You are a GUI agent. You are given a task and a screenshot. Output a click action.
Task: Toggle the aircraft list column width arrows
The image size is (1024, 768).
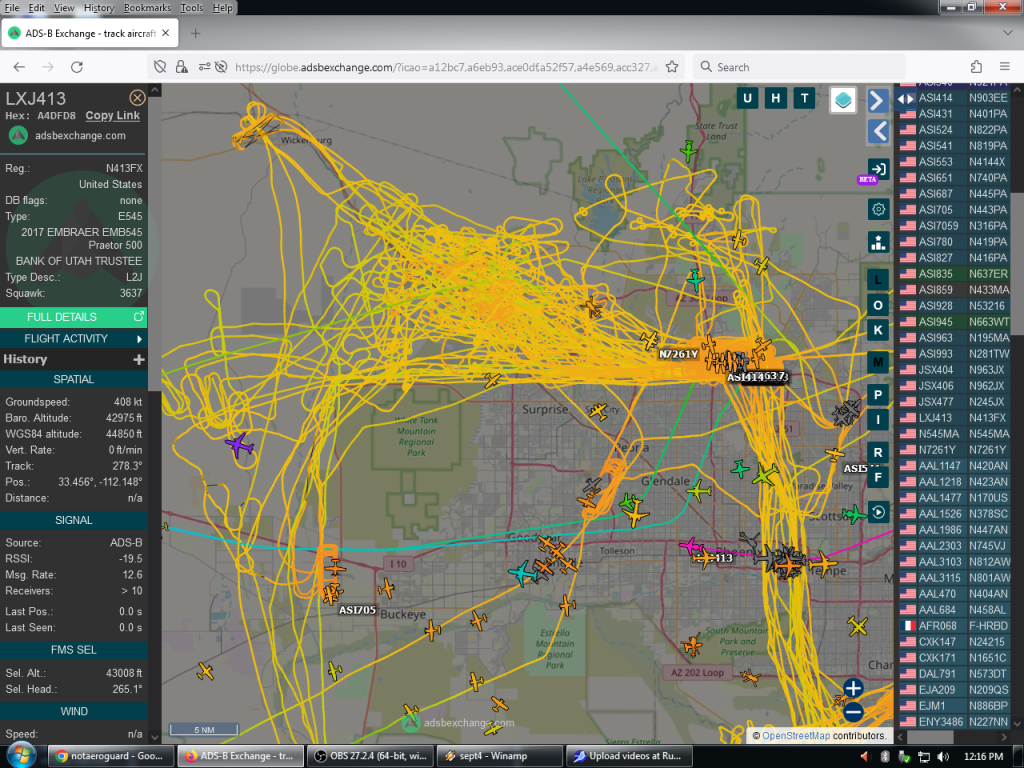coord(906,99)
